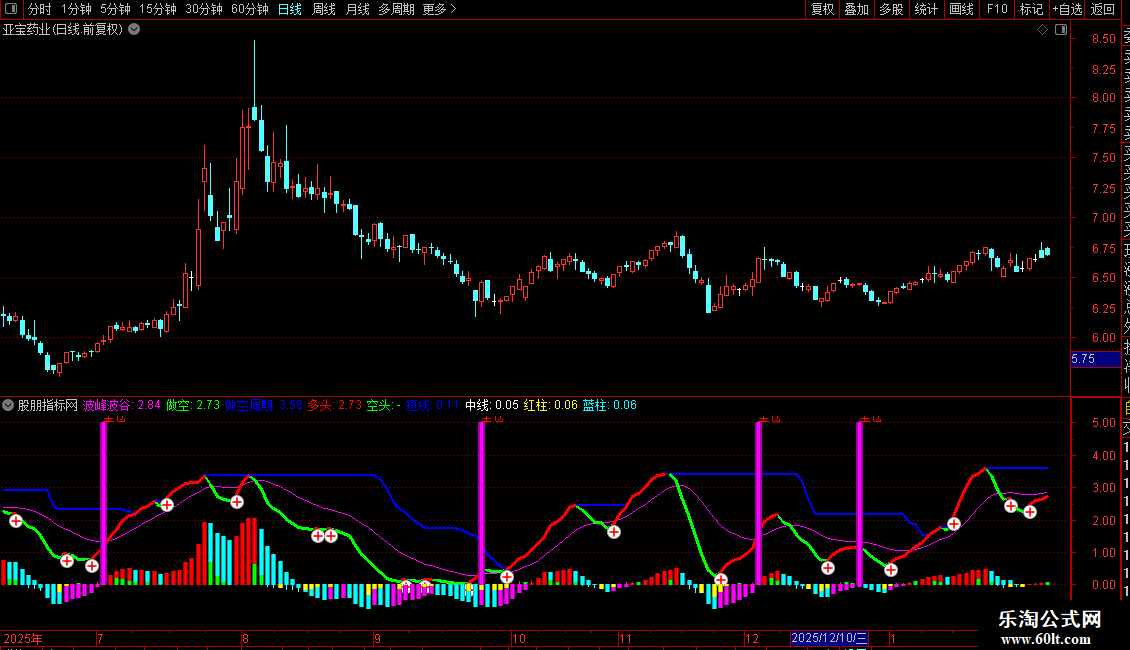Expand the 股朋指标网 indicator dropdown
Viewport: 1130px width, 650px height.
(x=9, y=405)
